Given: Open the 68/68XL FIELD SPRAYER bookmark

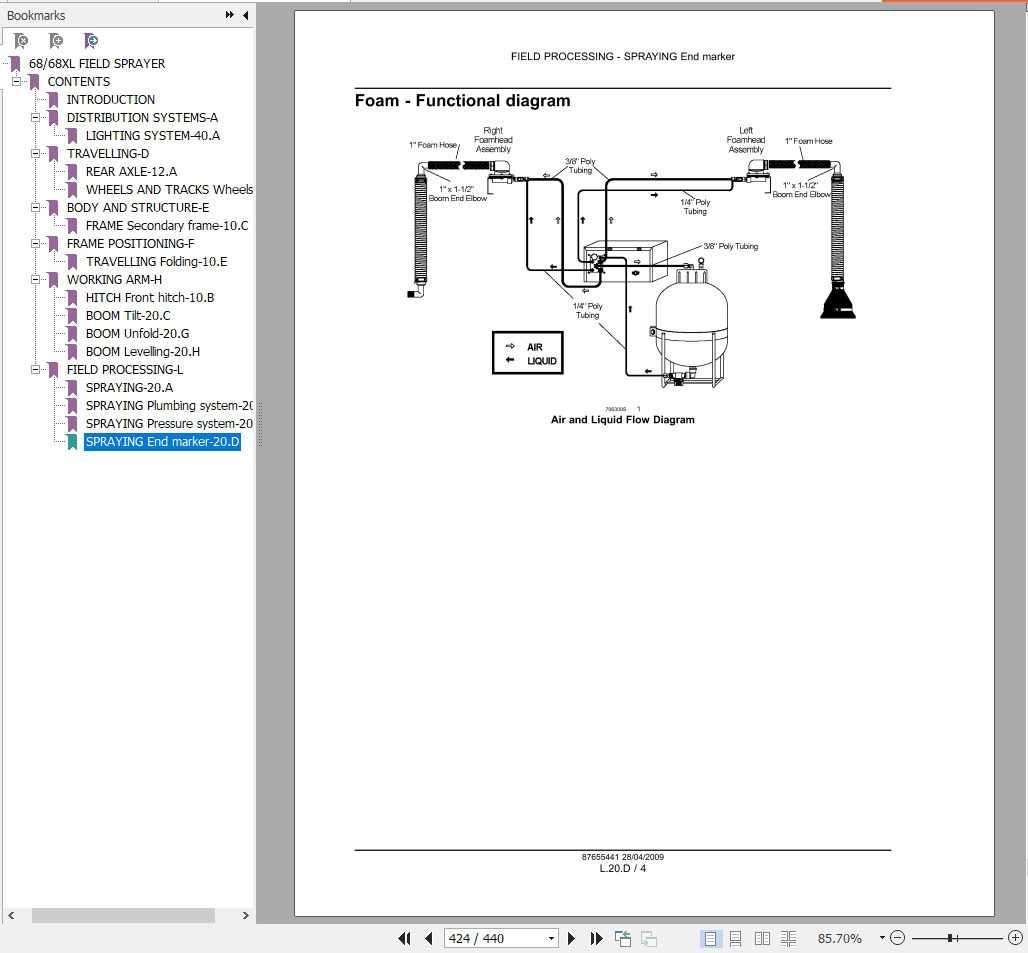Looking at the screenshot, I should click(96, 64).
